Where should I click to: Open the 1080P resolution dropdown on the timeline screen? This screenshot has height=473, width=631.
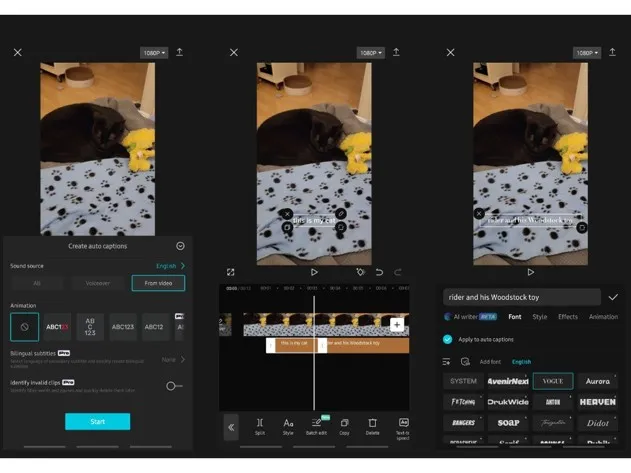(371, 53)
